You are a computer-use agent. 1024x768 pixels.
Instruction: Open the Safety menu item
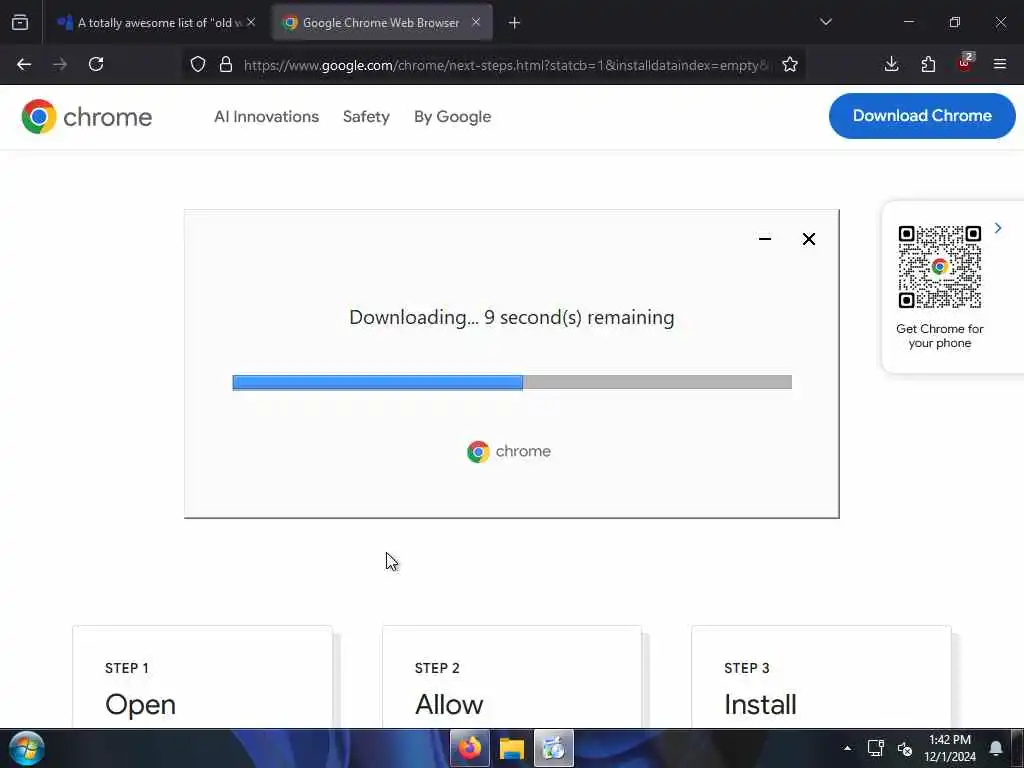pyautogui.click(x=366, y=117)
